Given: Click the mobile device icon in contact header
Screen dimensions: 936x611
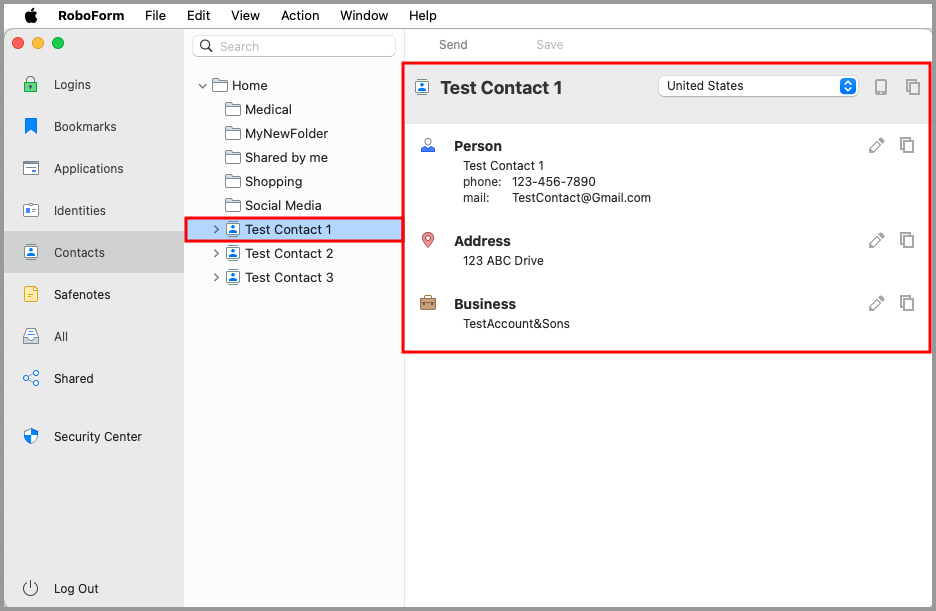Looking at the screenshot, I should click(x=880, y=87).
